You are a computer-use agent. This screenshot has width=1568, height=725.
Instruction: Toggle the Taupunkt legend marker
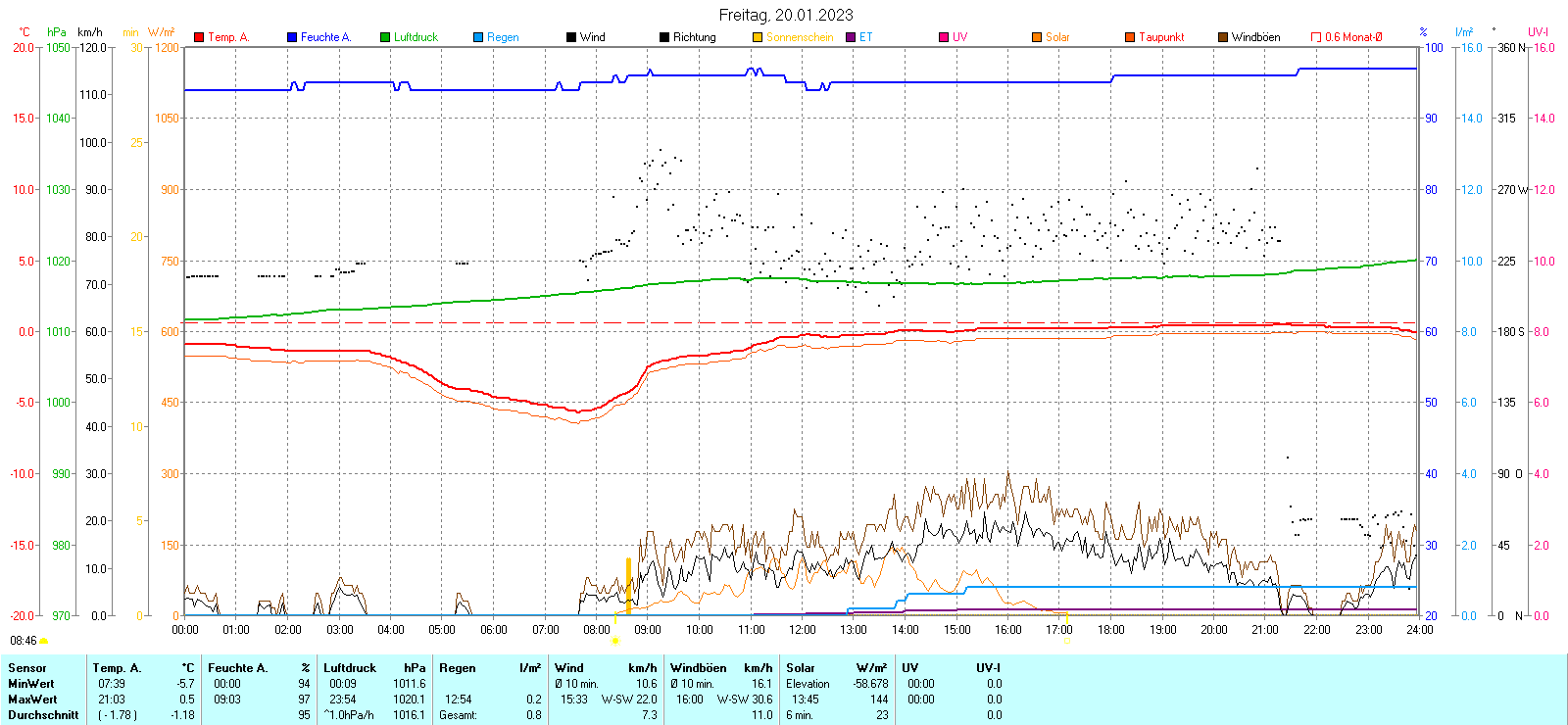pyautogui.click(x=1130, y=37)
